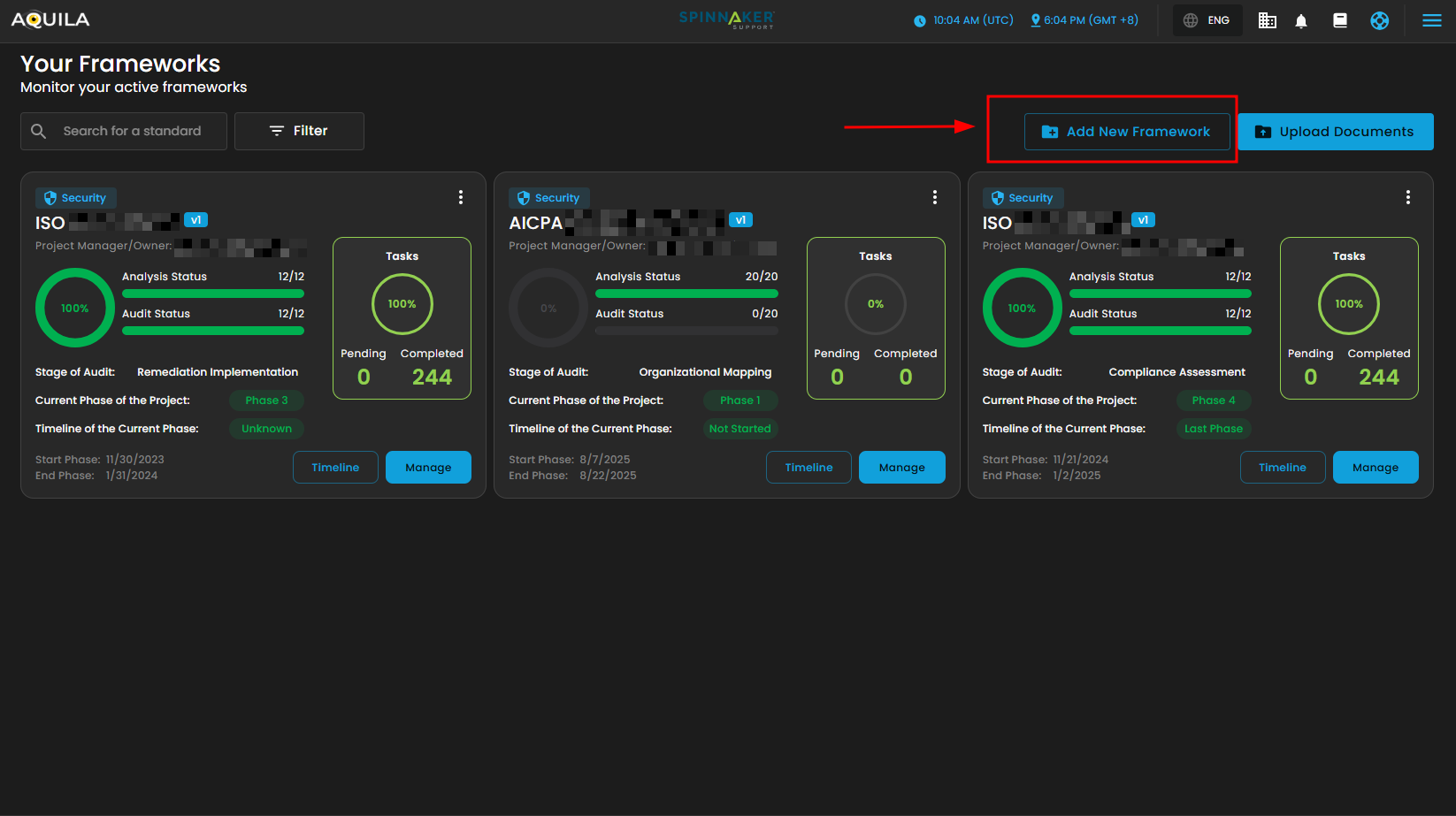The width and height of the screenshot is (1456, 816).
Task: Click the AICPA Audit Status progress bar
Action: [x=686, y=331]
